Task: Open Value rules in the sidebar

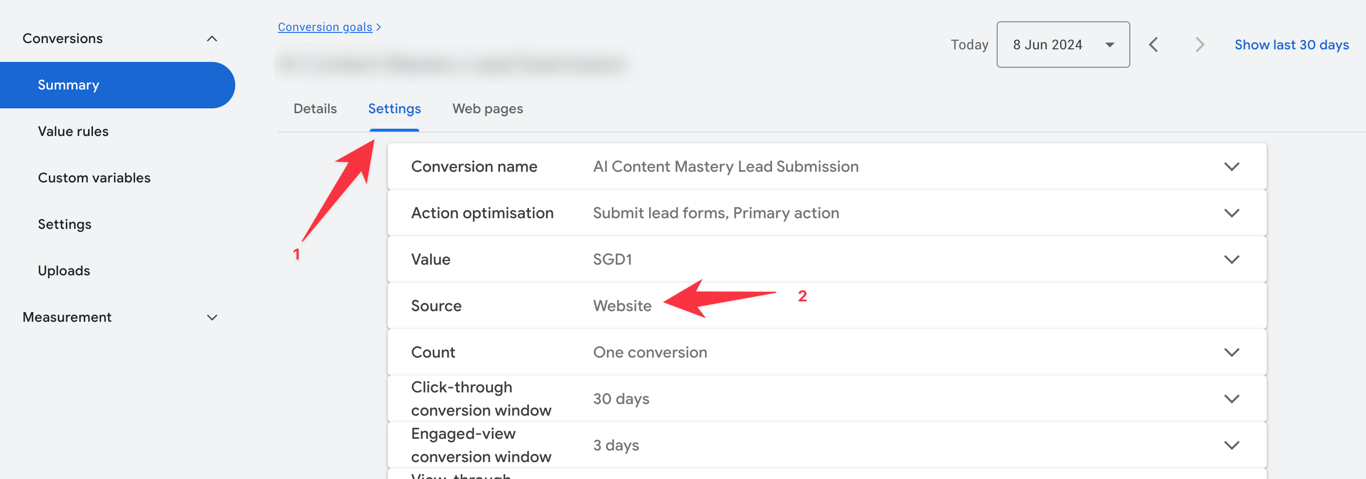Action: 73,132
